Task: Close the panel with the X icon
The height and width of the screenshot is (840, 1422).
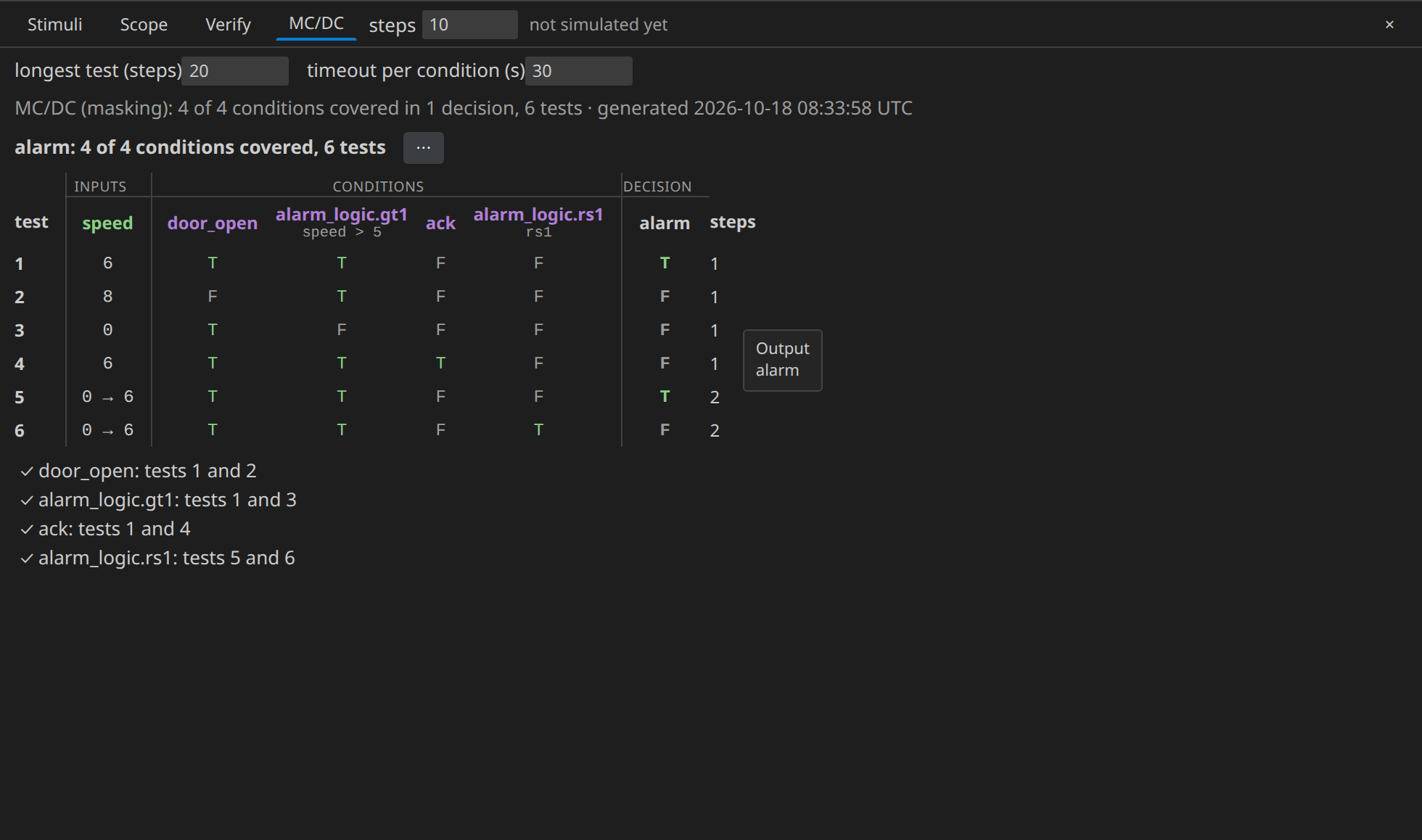Action: click(x=1389, y=25)
